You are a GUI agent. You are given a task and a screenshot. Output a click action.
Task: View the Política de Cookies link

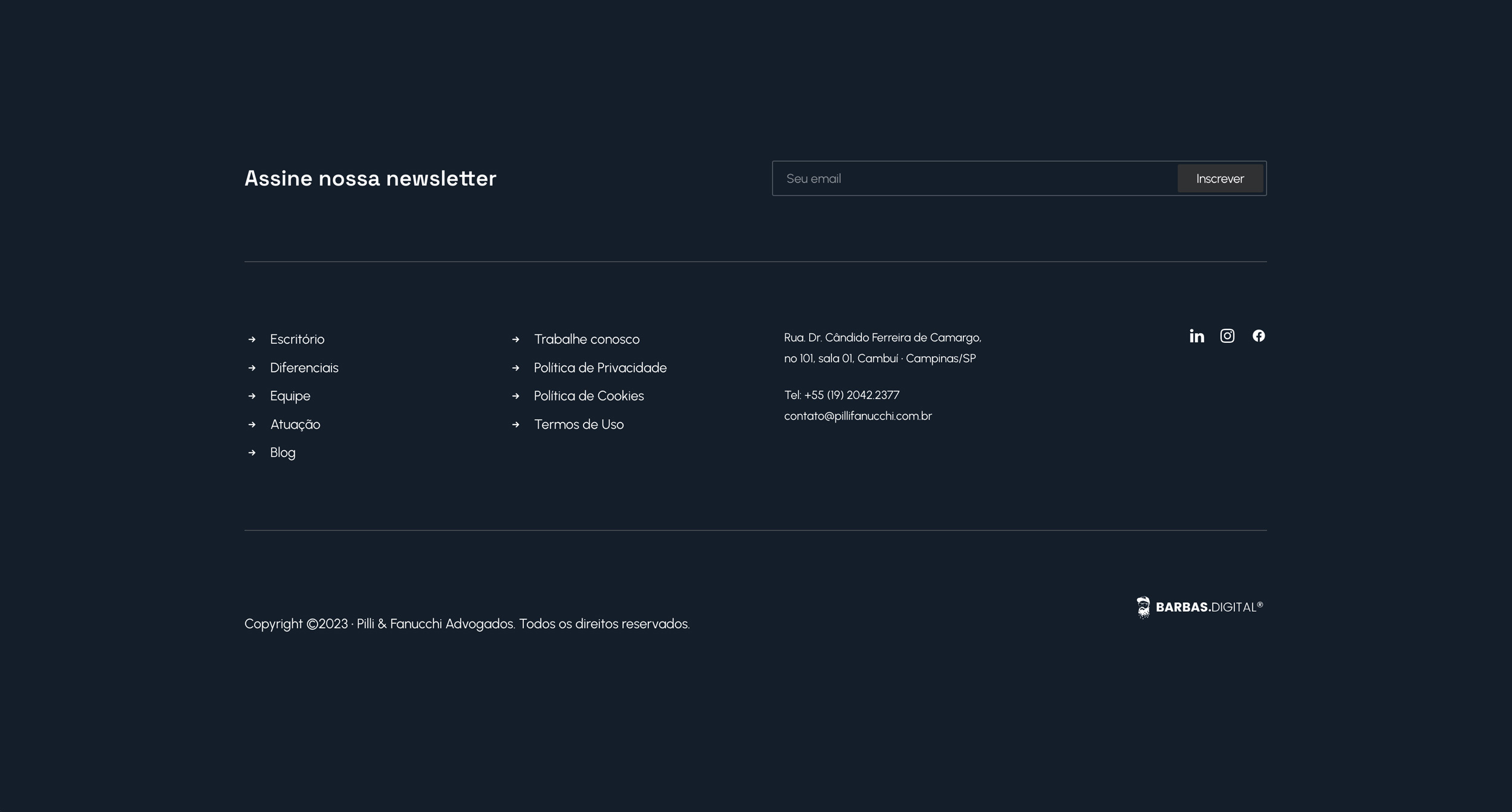[x=588, y=396]
